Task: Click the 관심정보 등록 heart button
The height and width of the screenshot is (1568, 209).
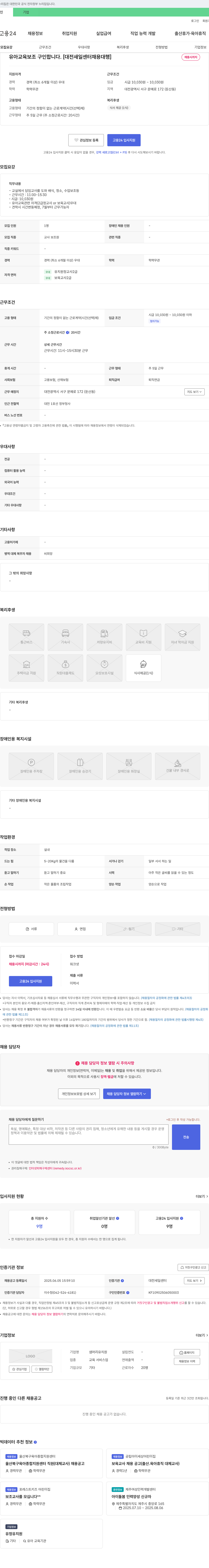Action: [86, 140]
